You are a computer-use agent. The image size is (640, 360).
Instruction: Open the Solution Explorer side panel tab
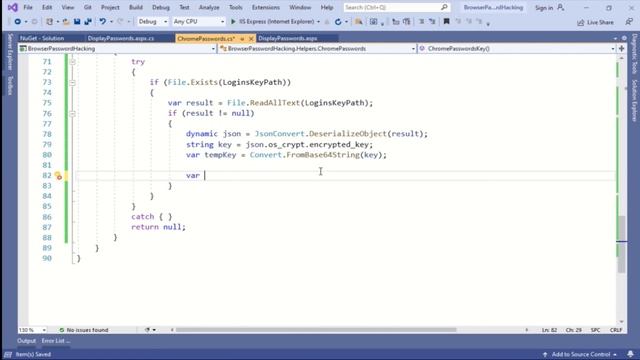(634, 100)
